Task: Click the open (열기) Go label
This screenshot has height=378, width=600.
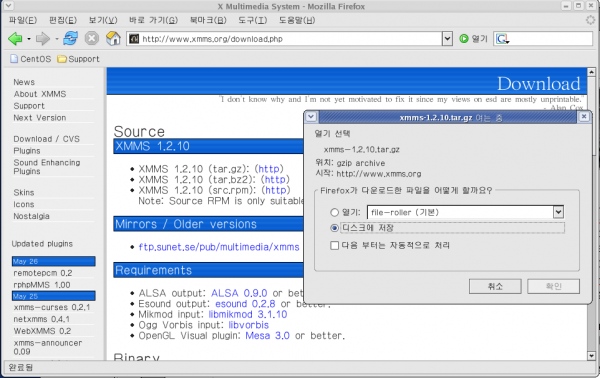Action: (x=479, y=39)
